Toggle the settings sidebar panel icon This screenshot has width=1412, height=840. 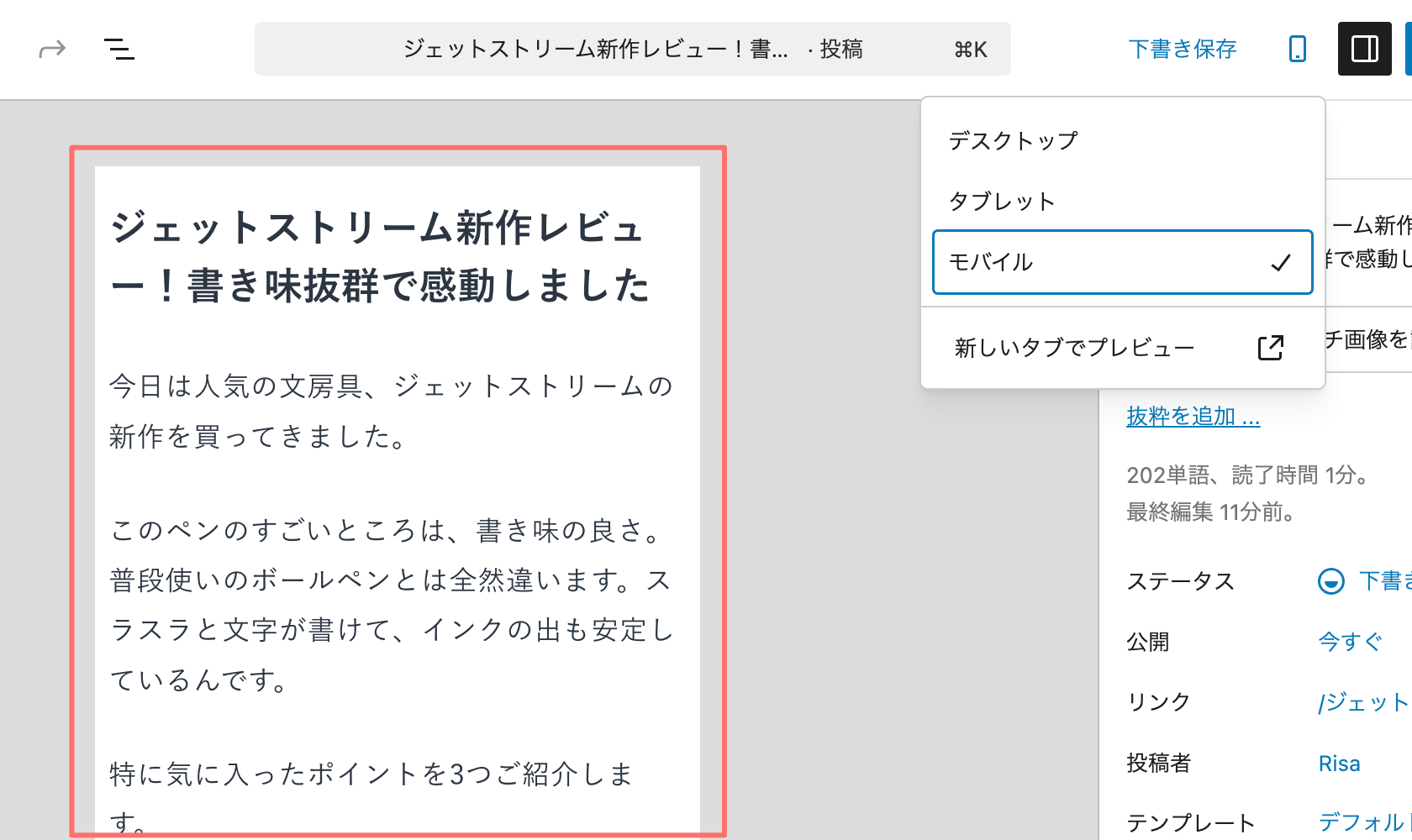coord(1365,49)
